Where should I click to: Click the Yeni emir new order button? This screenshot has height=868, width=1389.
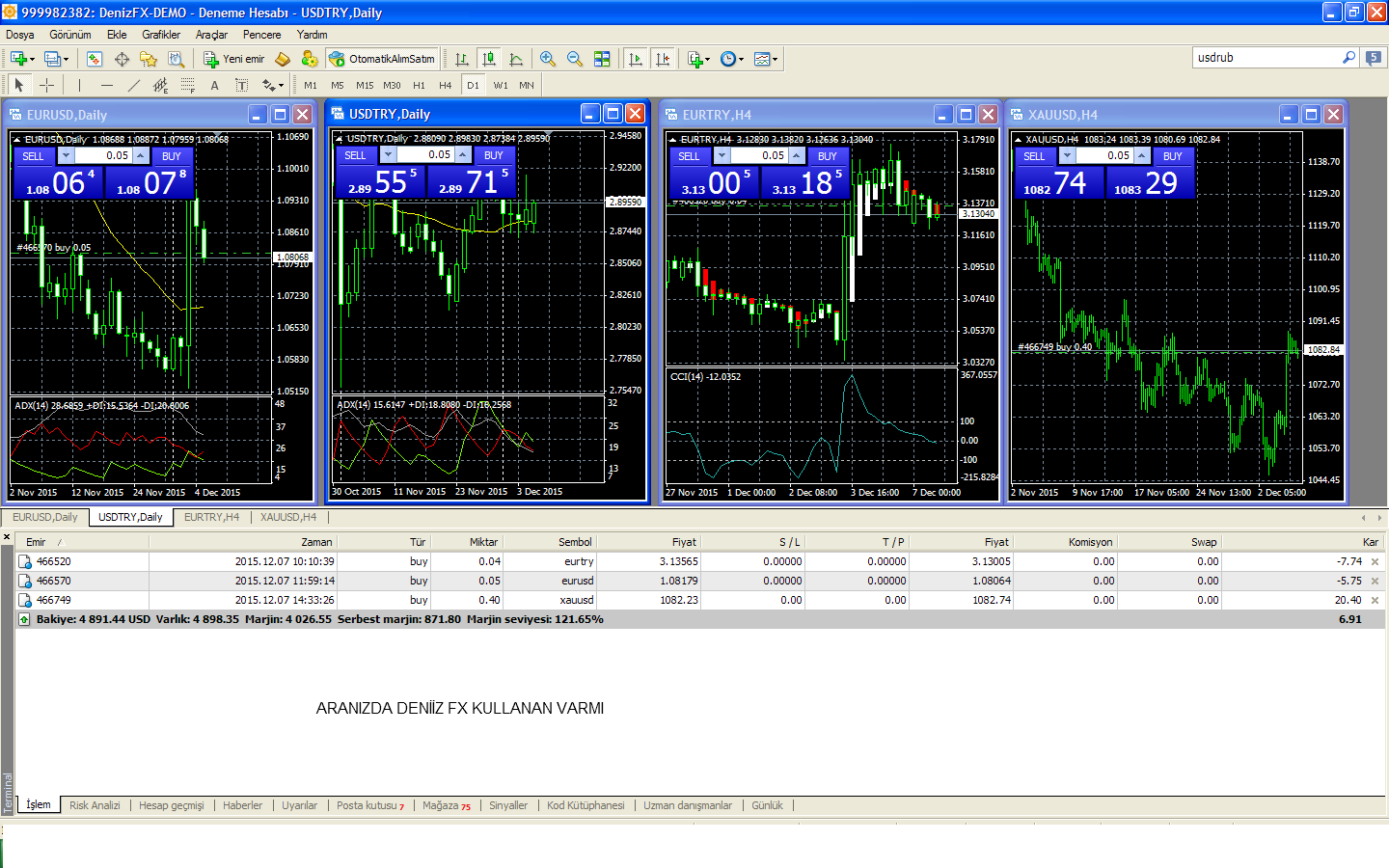pyautogui.click(x=233, y=59)
